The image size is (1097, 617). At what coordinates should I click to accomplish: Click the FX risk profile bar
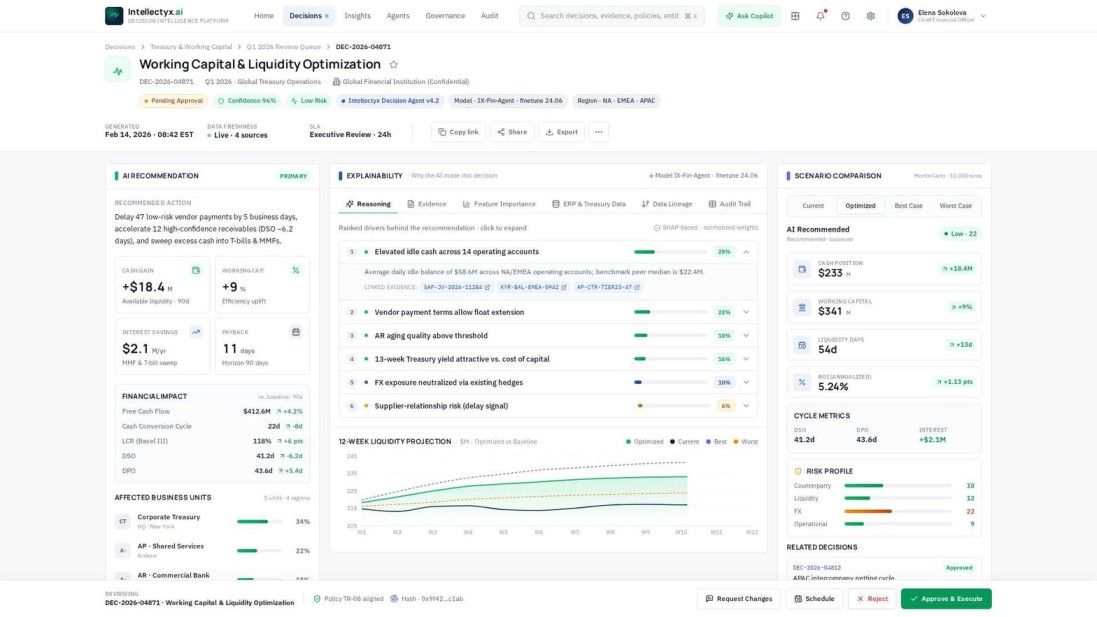[898, 511]
